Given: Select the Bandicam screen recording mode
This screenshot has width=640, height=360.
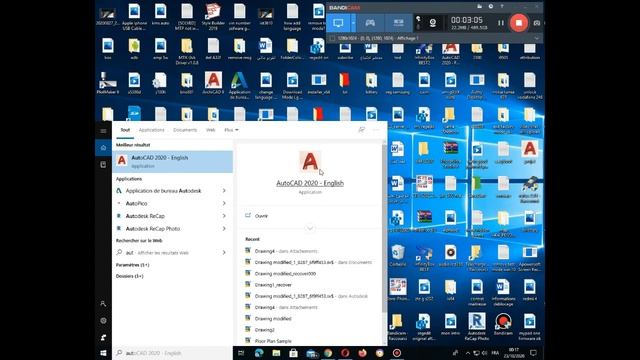Looking at the screenshot, I should (x=338, y=23).
